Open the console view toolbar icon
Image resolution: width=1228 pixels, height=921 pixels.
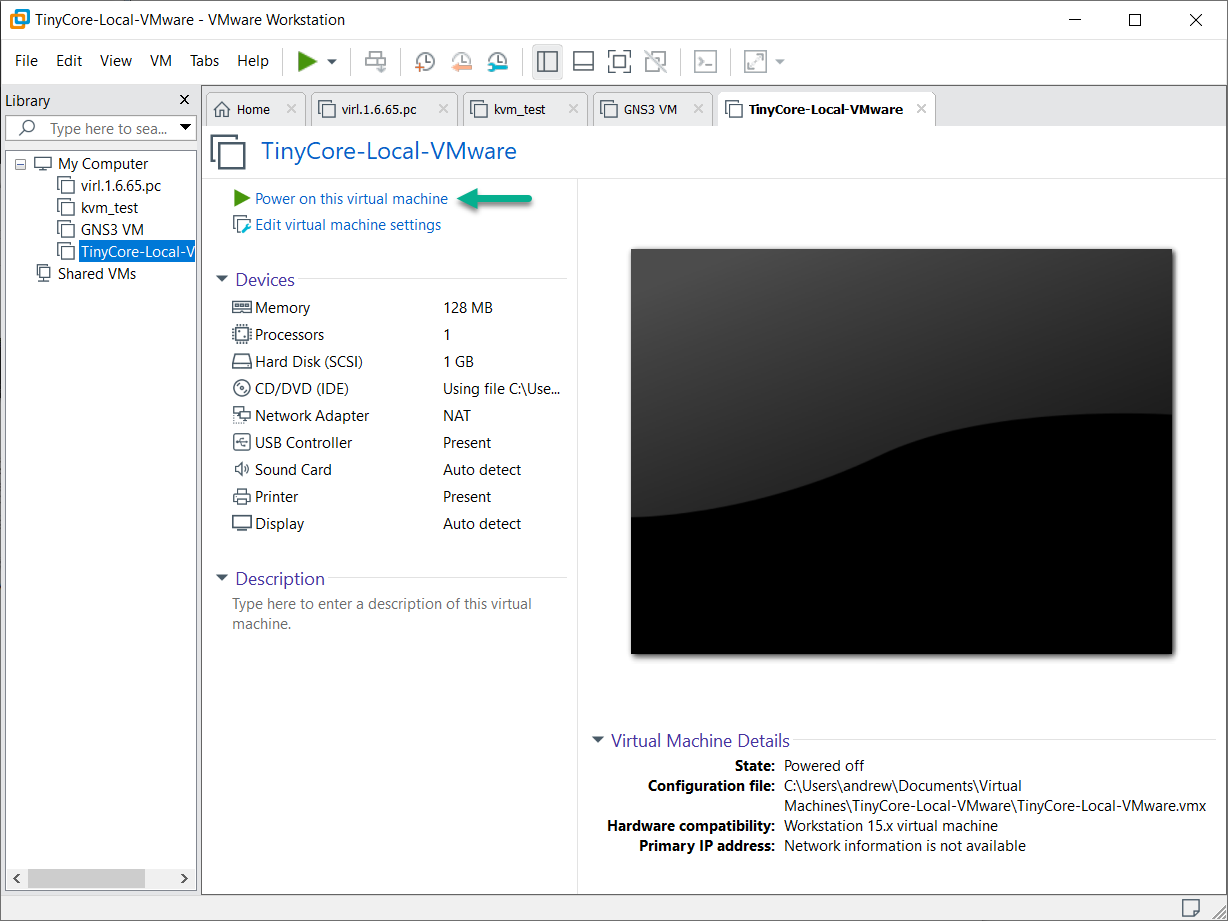pos(705,61)
